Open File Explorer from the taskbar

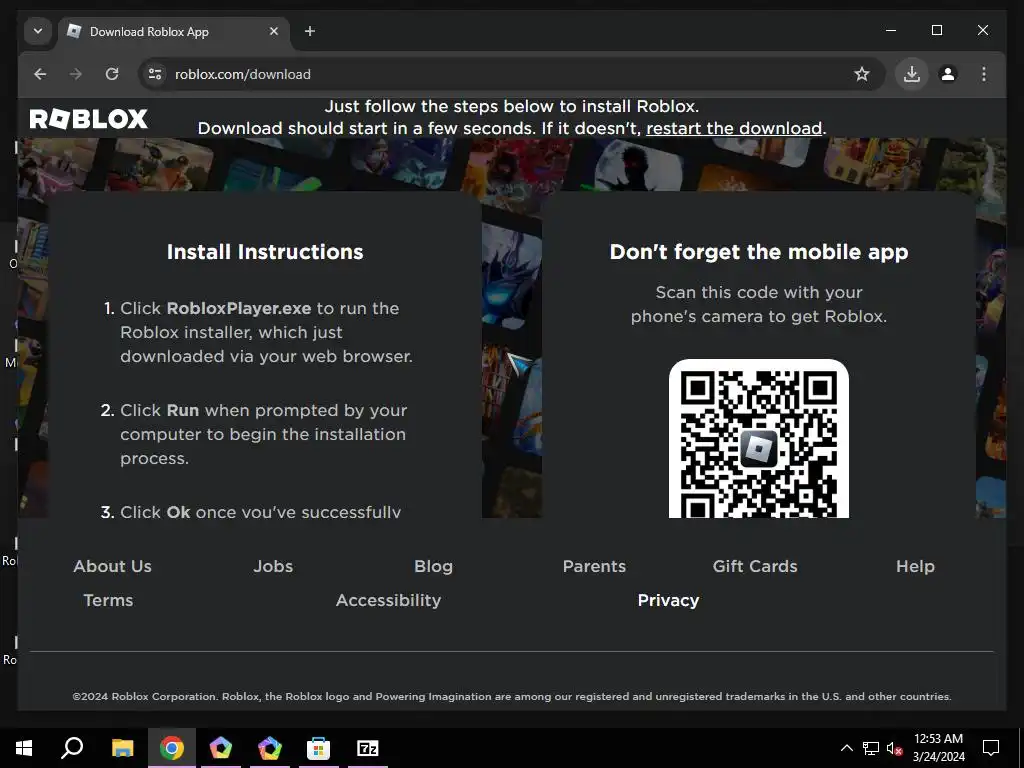tap(122, 748)
